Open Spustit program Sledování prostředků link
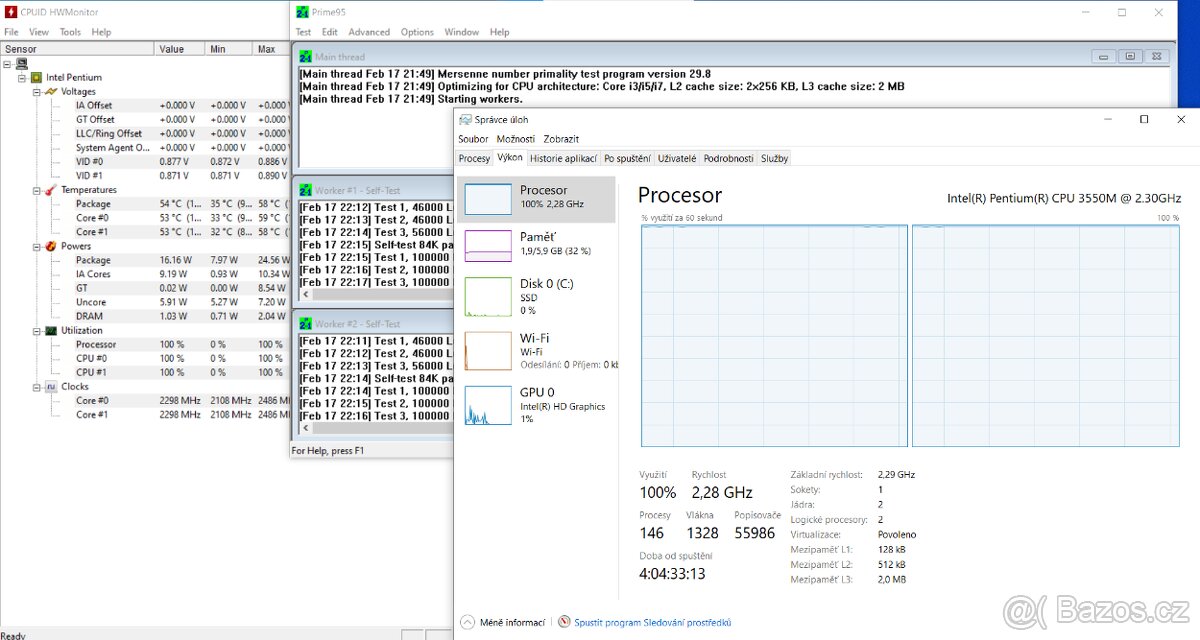The height and width of the screenshot is (640, 1200). coord(653,622)
